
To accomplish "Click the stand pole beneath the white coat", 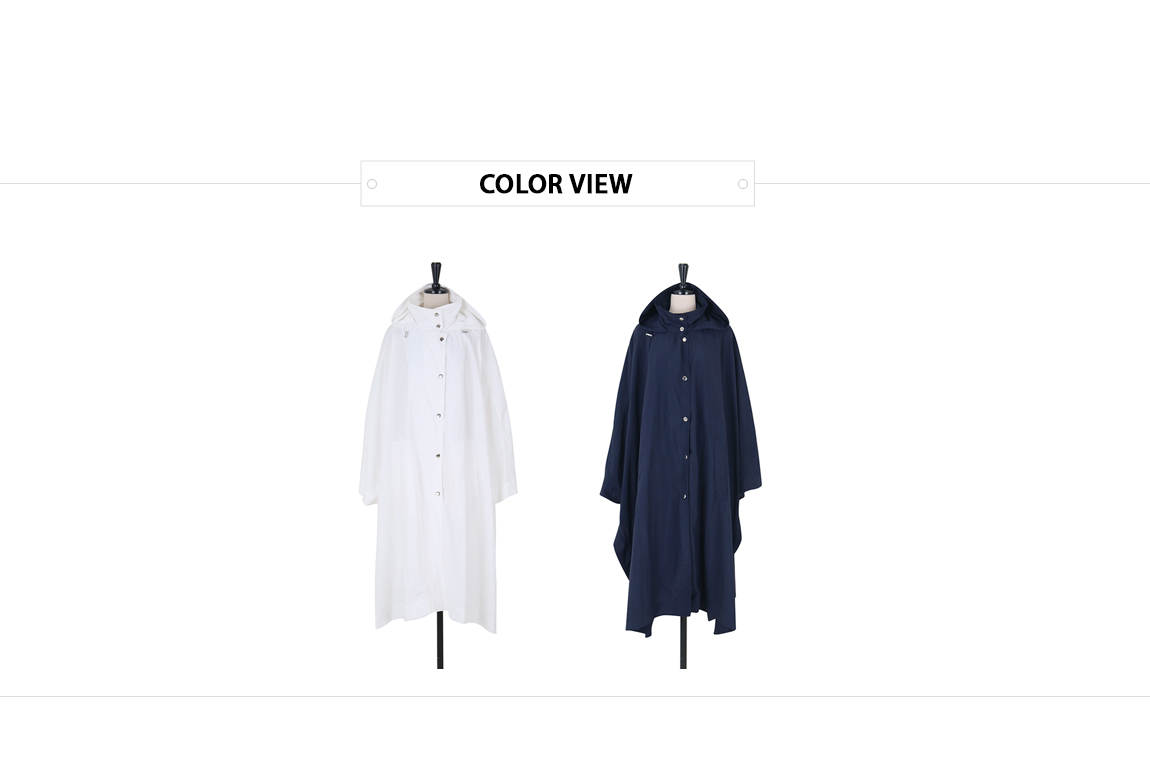I will pos(440,640).
